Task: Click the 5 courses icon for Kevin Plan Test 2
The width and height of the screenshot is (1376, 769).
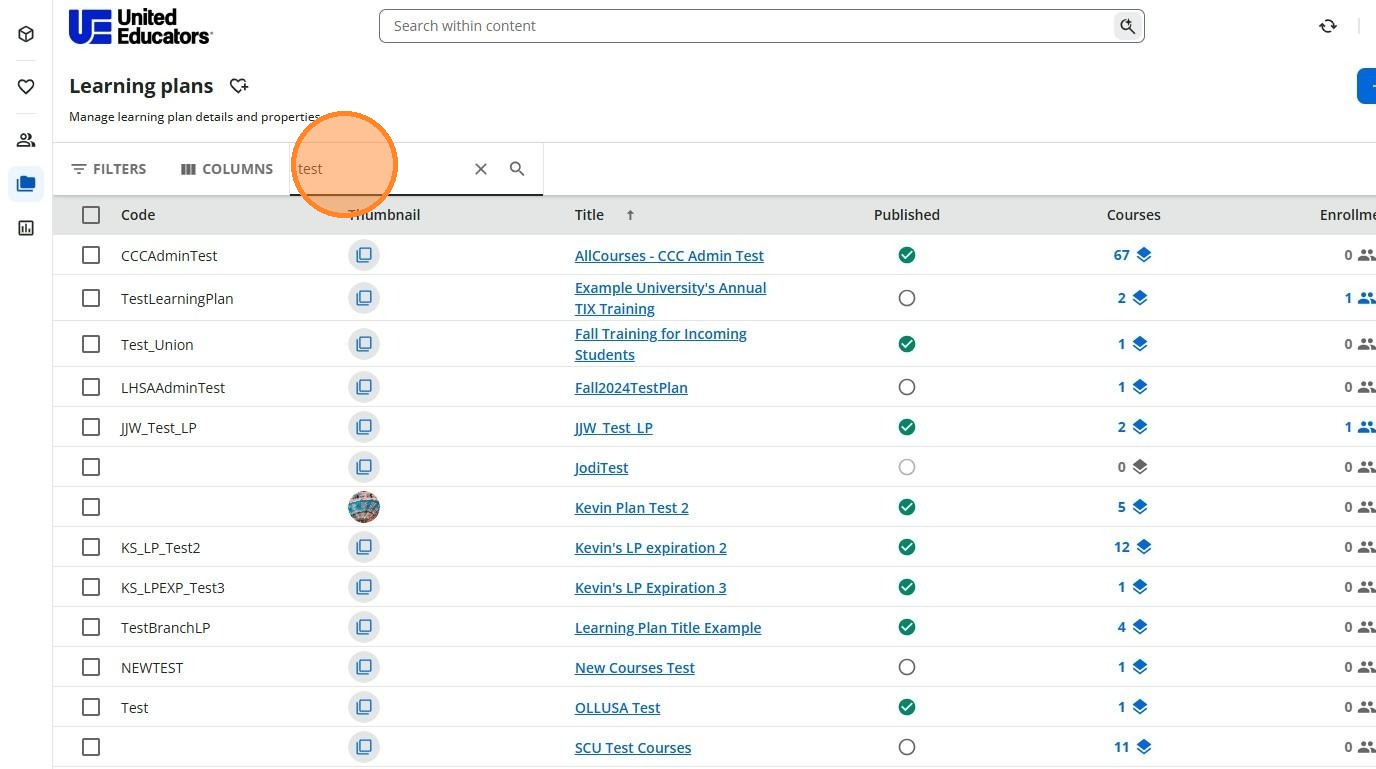Action: [x=1140, y=507]
